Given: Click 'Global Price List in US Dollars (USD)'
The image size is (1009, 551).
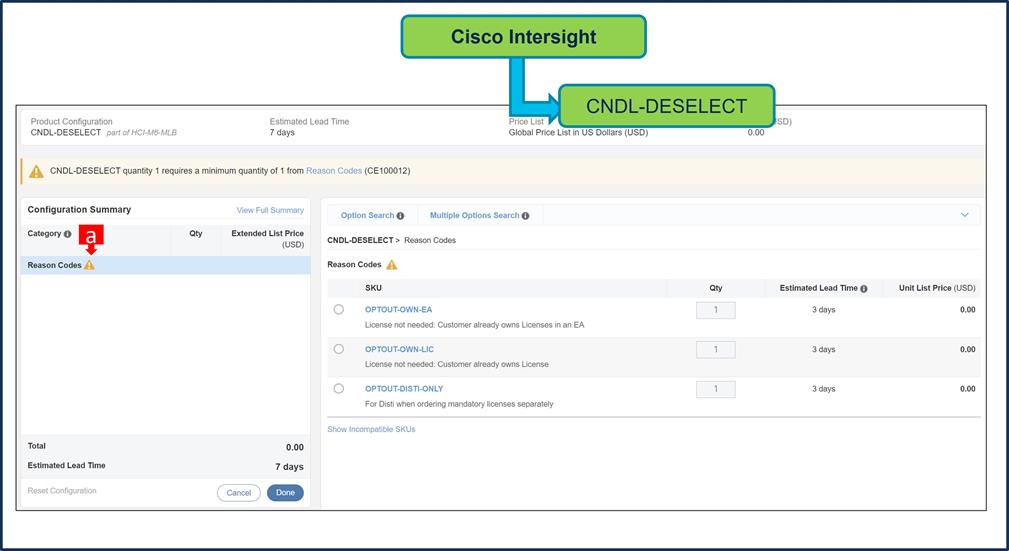Looking at the screenshot, I should pos(579,133).
